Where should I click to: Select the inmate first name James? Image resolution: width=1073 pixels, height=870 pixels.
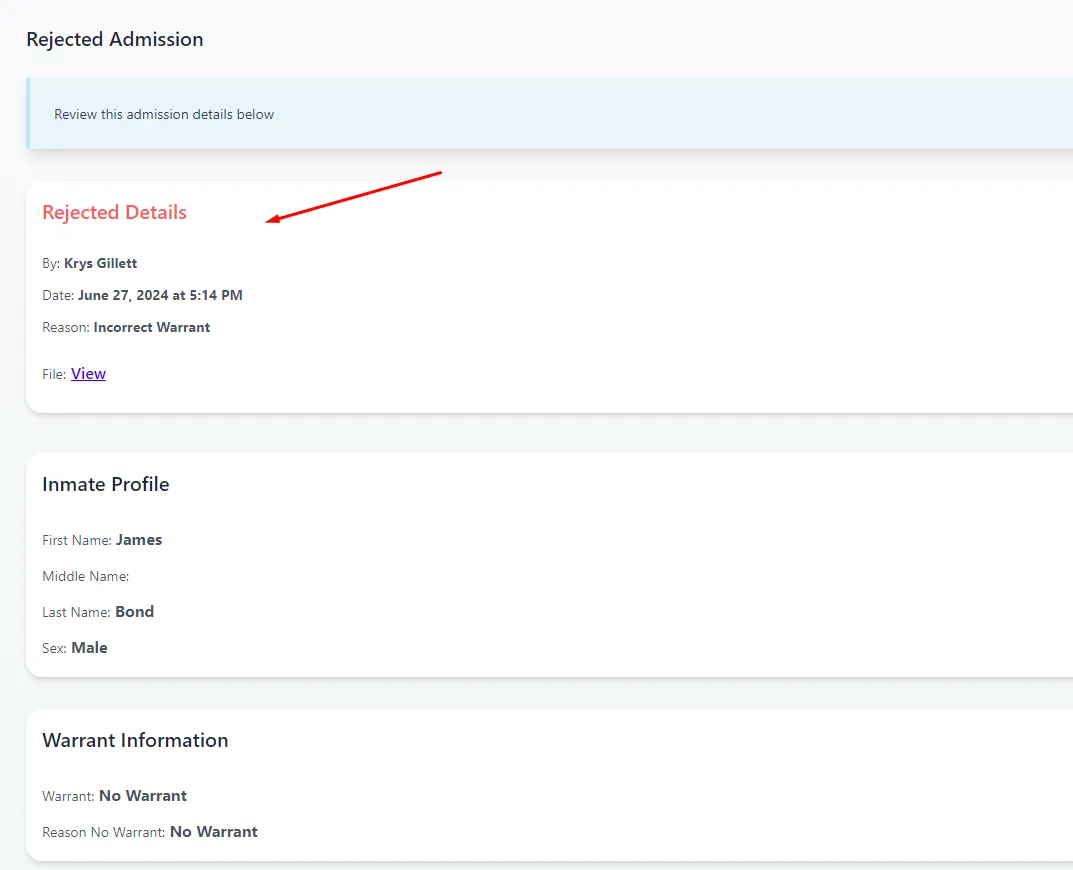tap(139, 540)
